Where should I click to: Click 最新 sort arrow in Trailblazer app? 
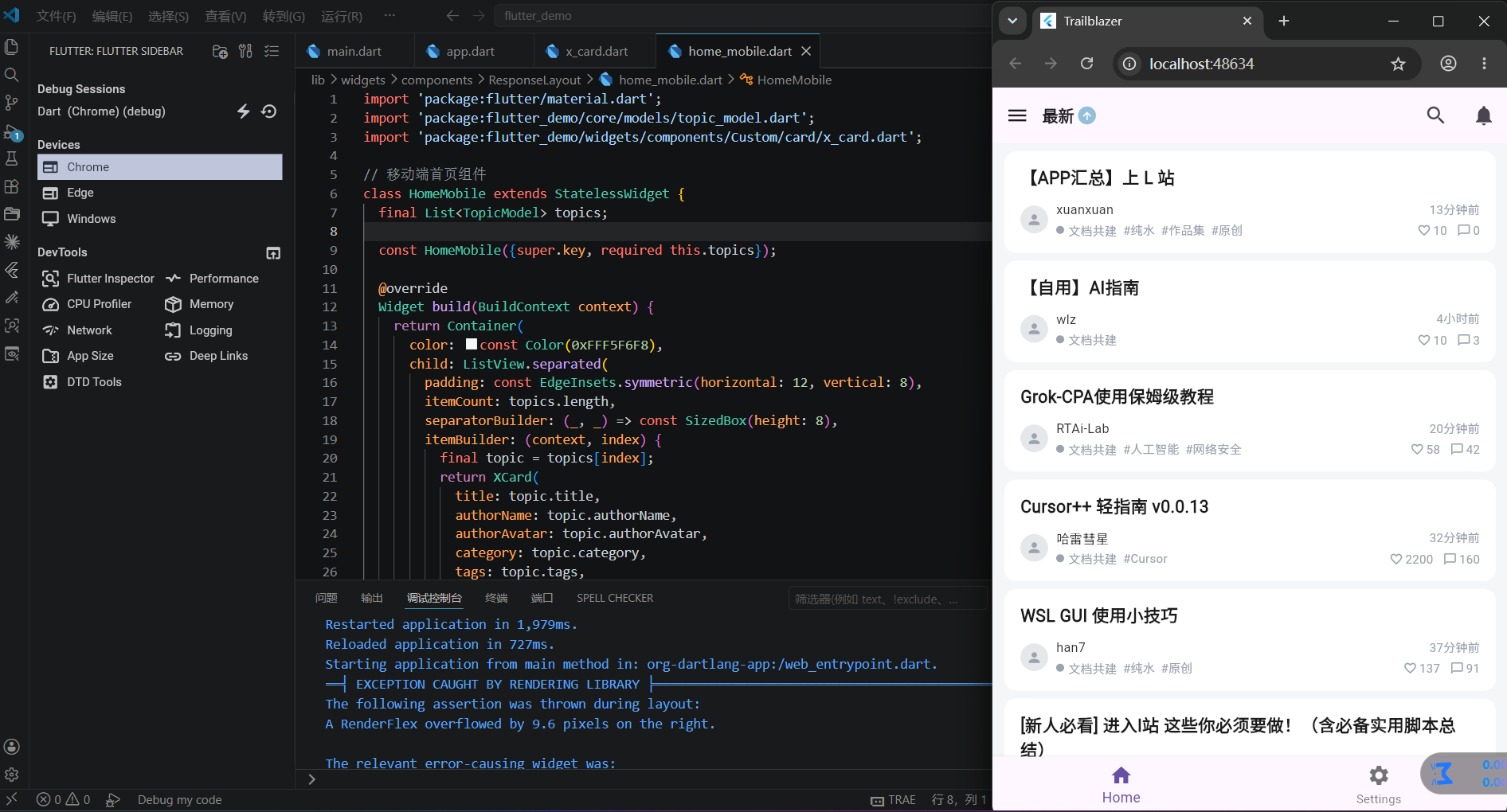(1087, 115)
